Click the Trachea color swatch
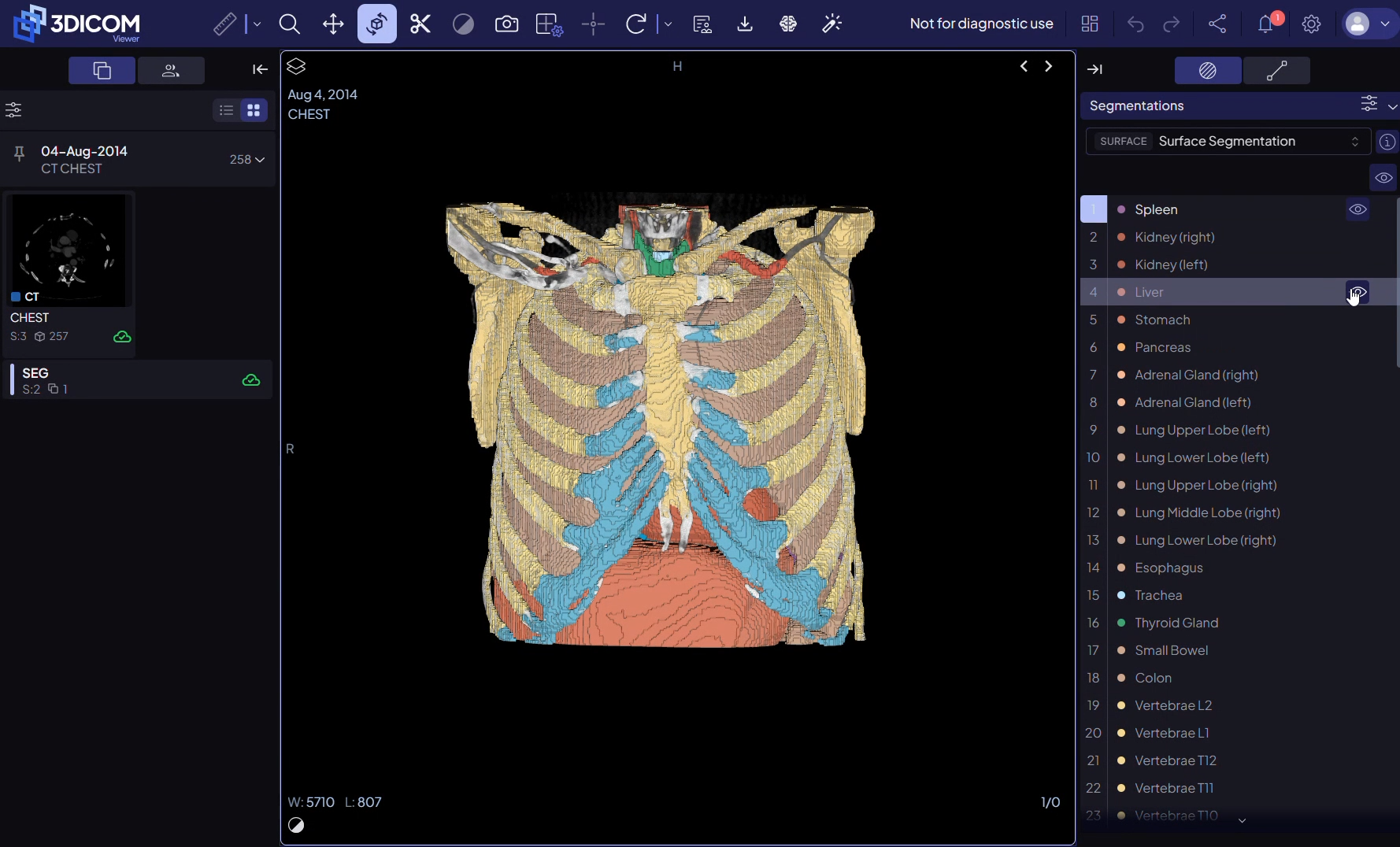The height and width of the screenshot is (847, 1400). coord(1121,595)
